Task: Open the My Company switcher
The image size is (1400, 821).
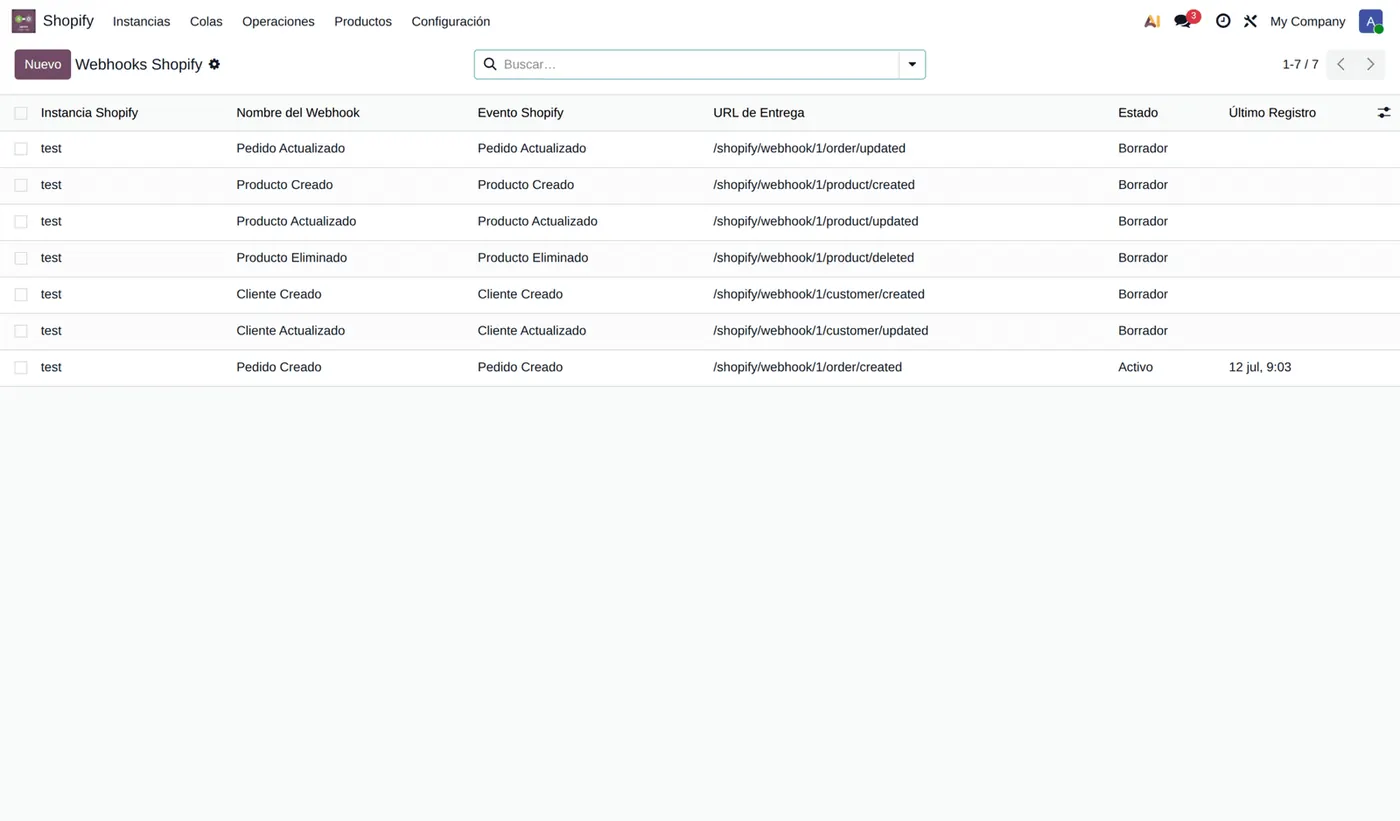Action: 1307,21
